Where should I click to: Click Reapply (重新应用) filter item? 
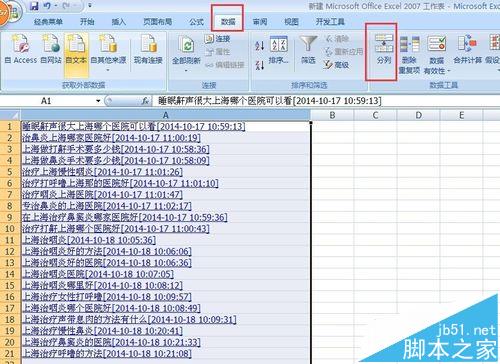(x=343, y=52)
